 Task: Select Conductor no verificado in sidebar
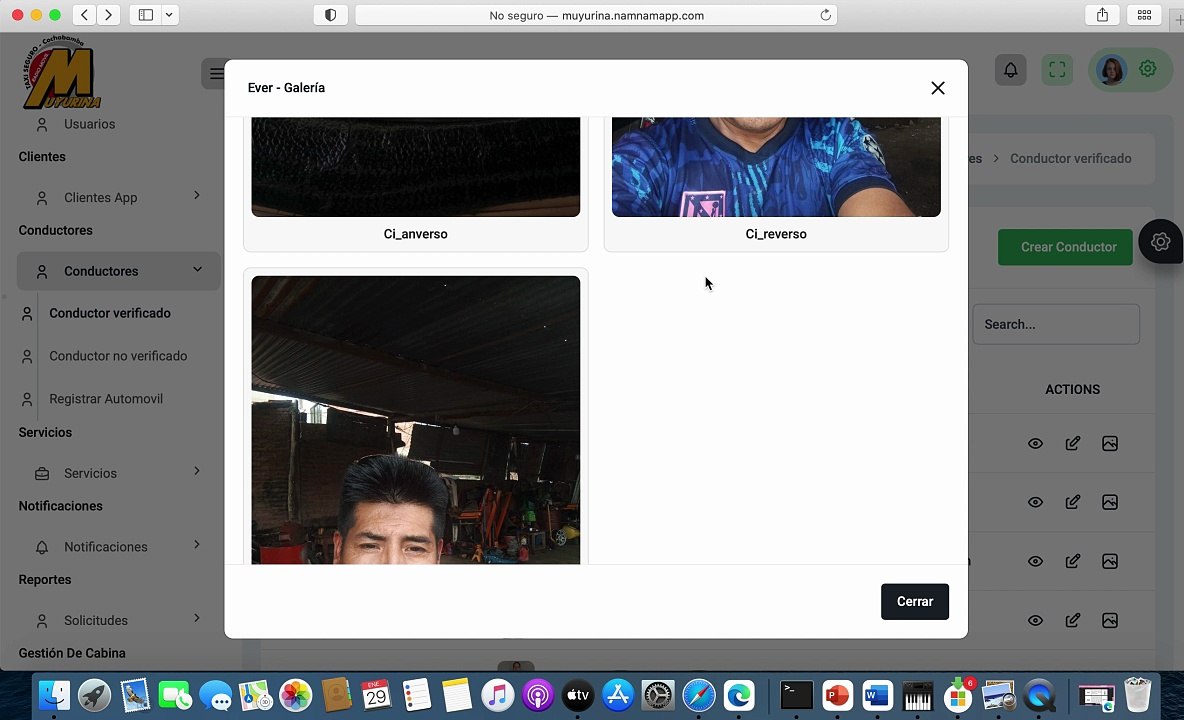[118, 356]
